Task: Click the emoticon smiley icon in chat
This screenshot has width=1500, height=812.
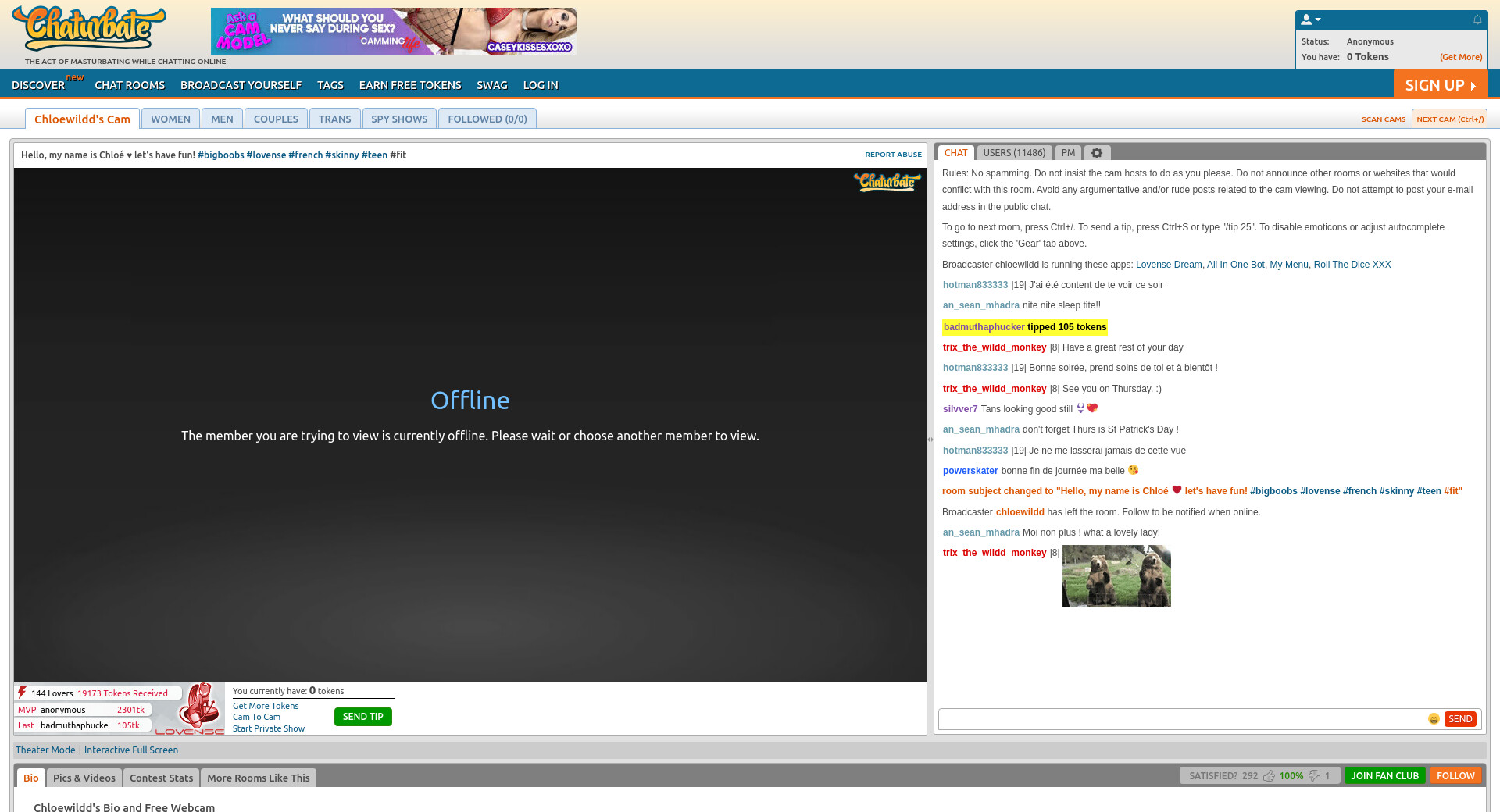Action: [x=1434, y=719]
